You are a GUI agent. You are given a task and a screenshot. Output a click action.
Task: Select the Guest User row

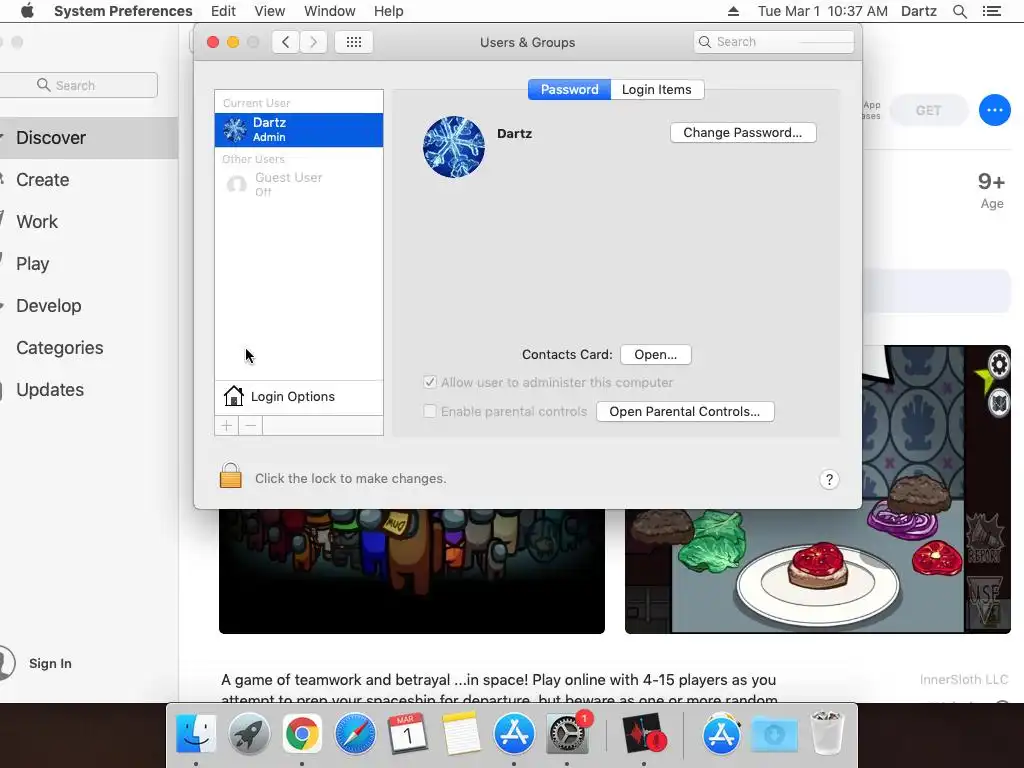click(299, 184)
